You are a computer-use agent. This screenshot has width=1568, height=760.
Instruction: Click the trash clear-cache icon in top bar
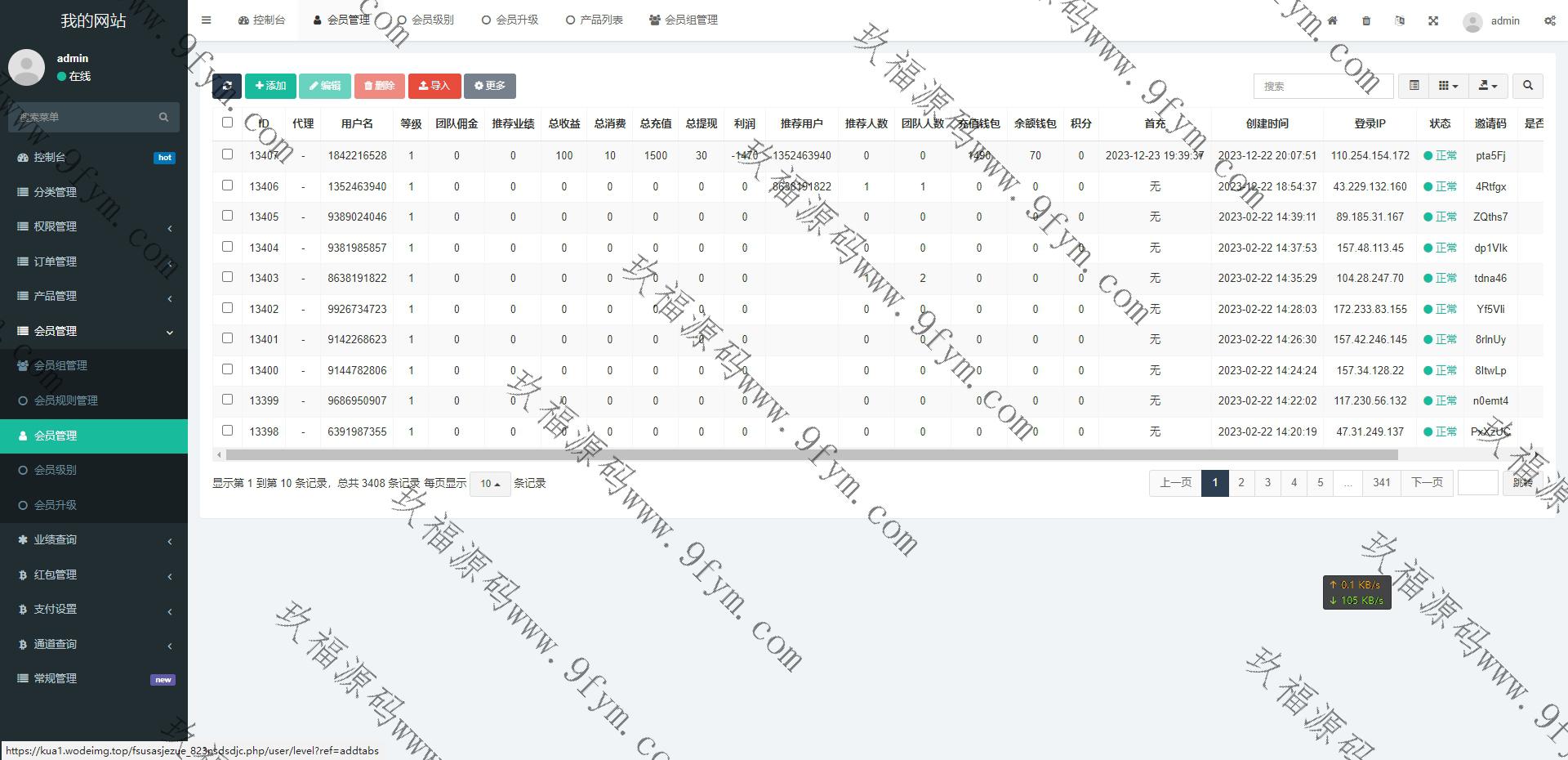pyautogui.click(x=1366, y=20)
